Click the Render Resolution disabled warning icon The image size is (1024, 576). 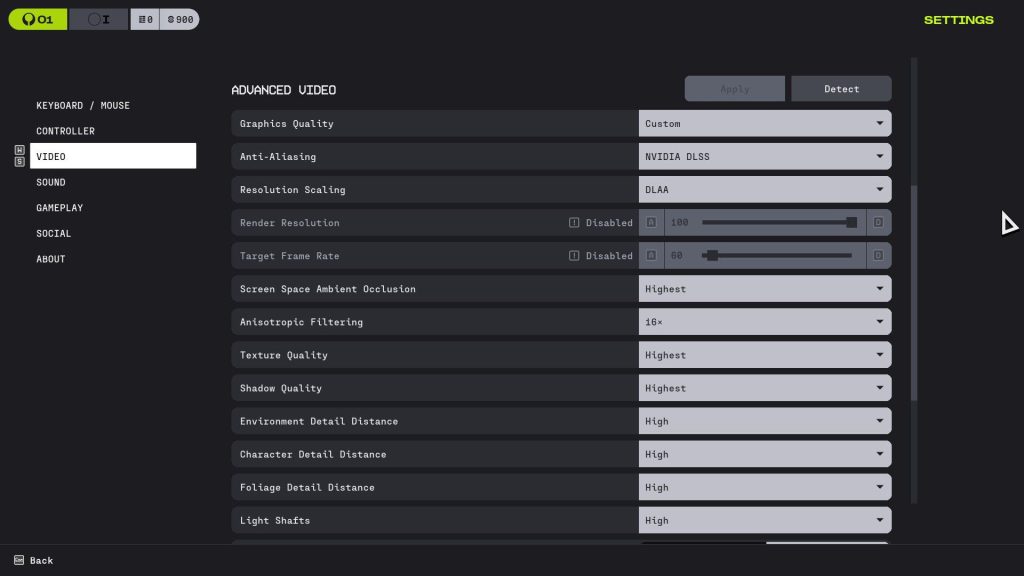[x=574, y=223]
